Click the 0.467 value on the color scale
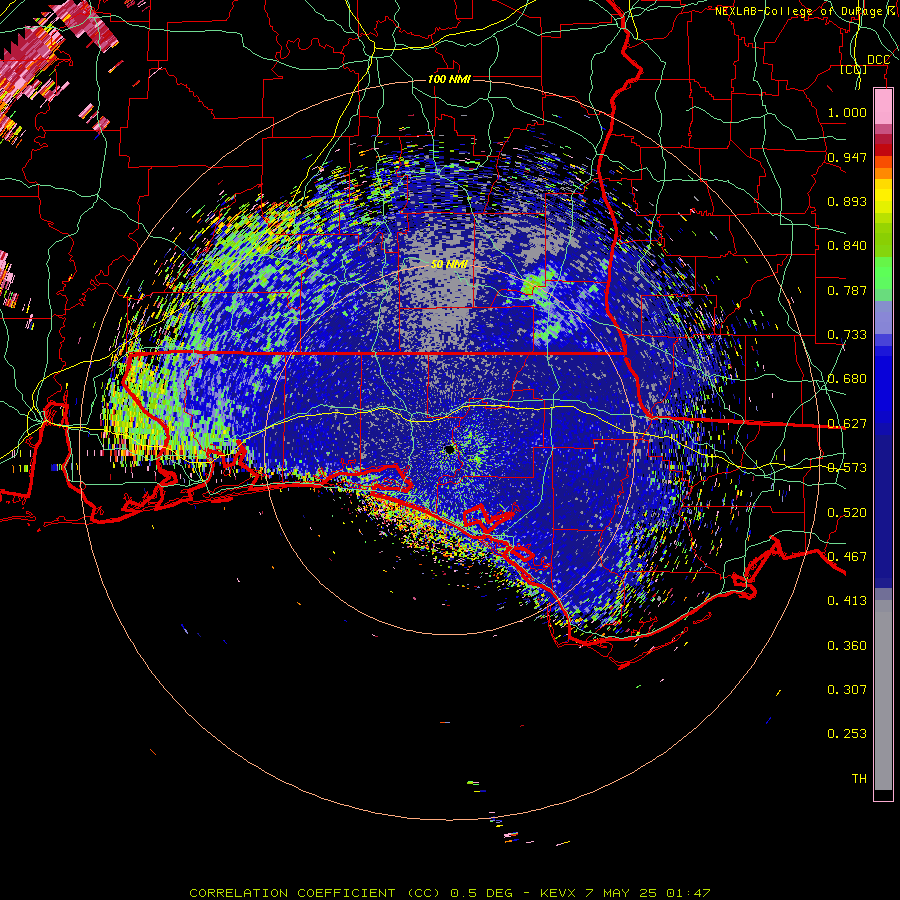This screenshot has width=900, height=900. coord(847,557)
